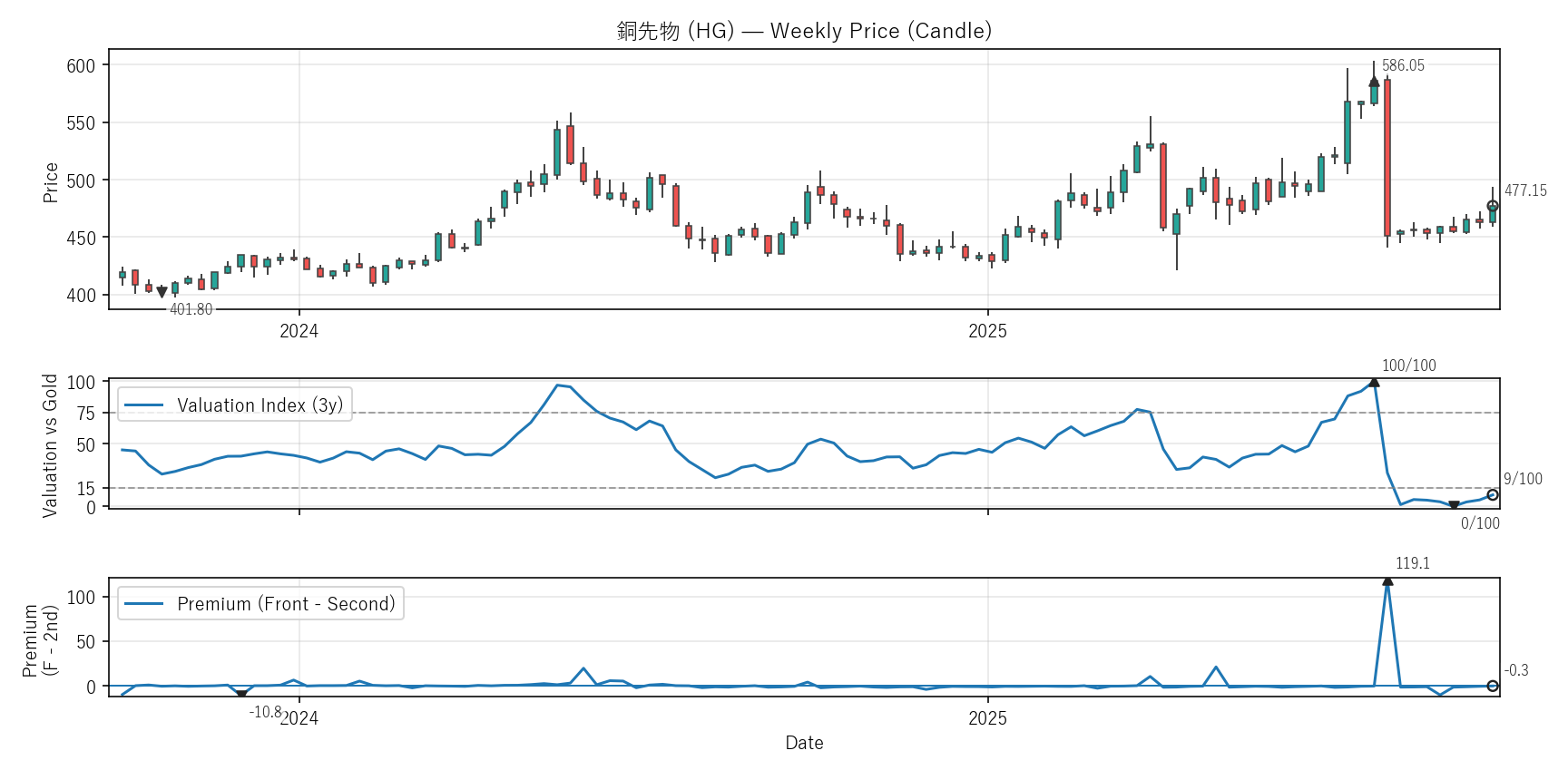
Task: Click the chart title 銅先物 (HG) Weekly Price
Action: [x=804, y=31]
